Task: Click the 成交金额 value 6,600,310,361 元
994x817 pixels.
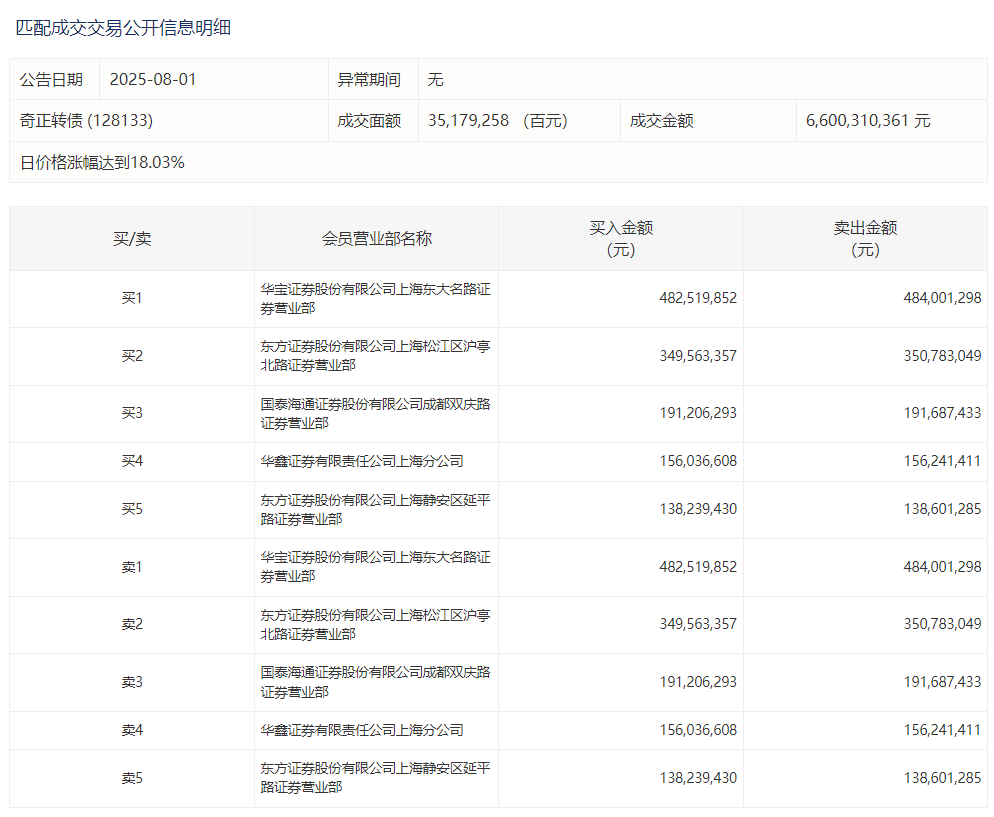Action: coord(867,120)
